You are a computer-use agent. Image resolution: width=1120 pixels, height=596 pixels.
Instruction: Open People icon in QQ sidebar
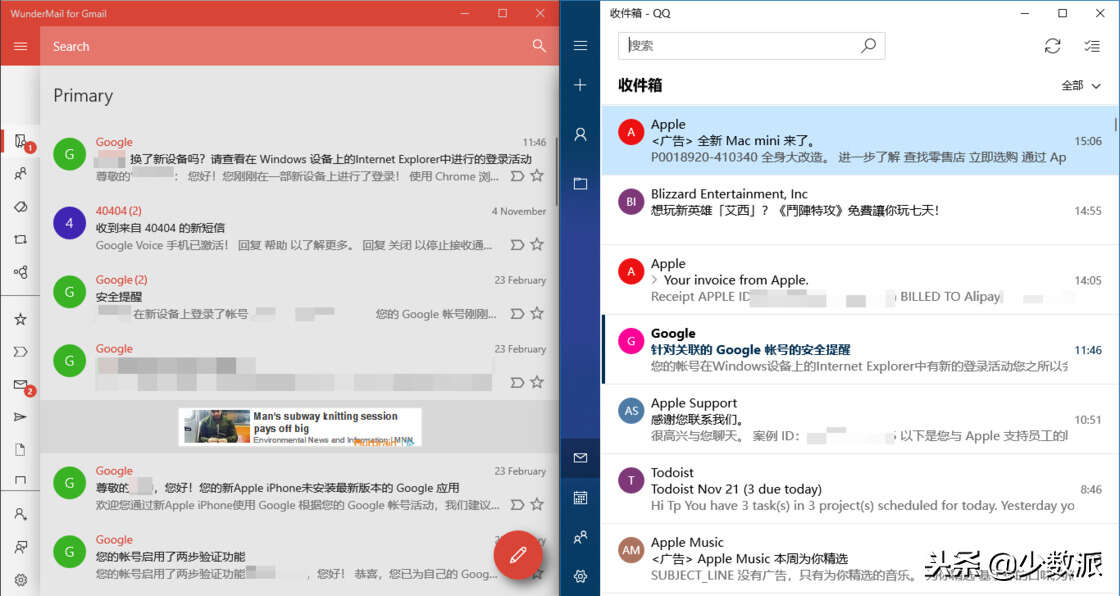pyautogui.click(x=581, y=537)
